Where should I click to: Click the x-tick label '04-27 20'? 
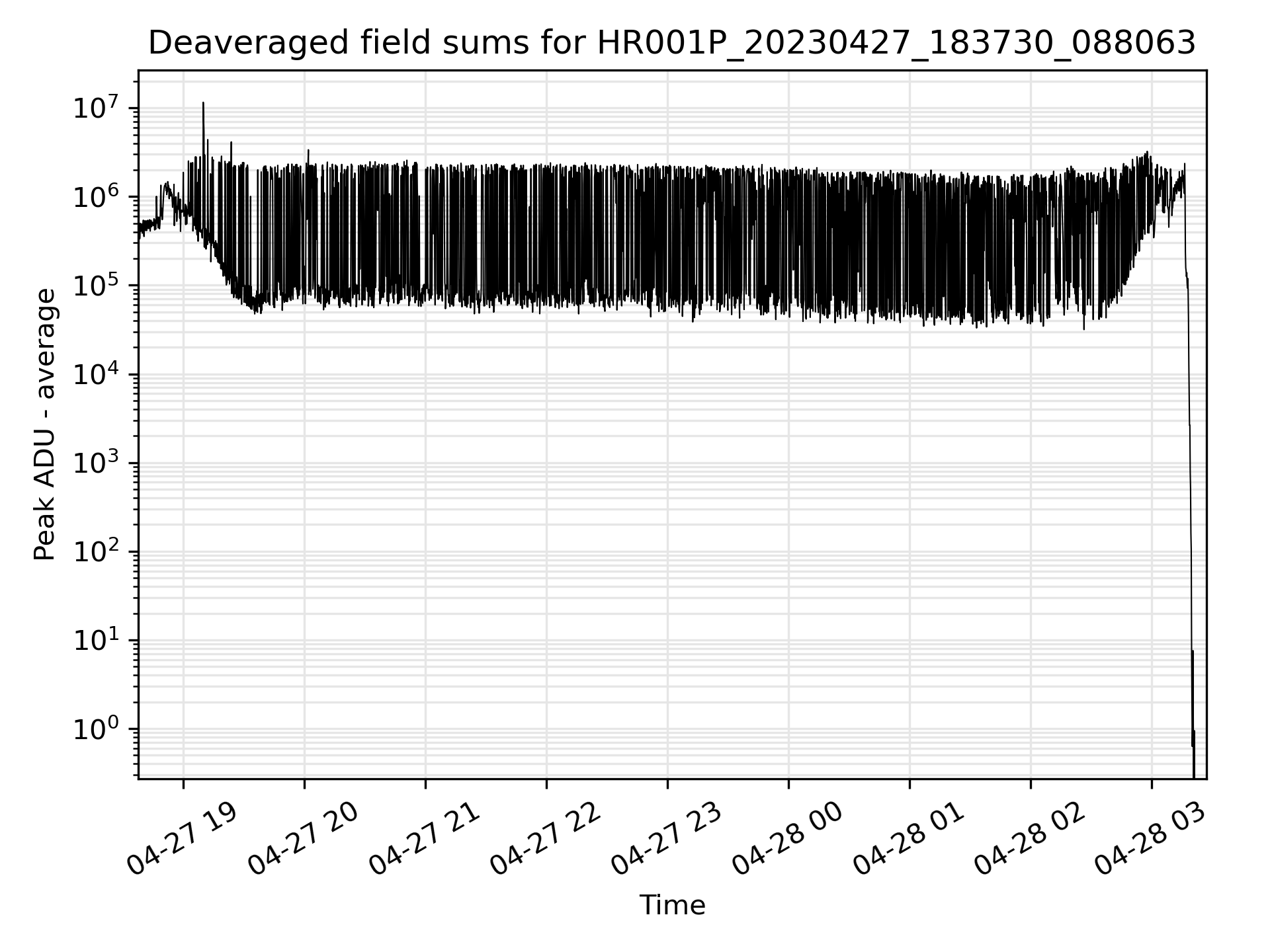tap(303, 838)
